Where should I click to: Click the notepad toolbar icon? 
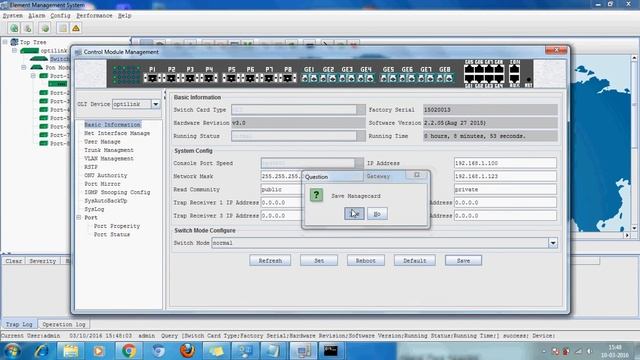pos(62,28)
